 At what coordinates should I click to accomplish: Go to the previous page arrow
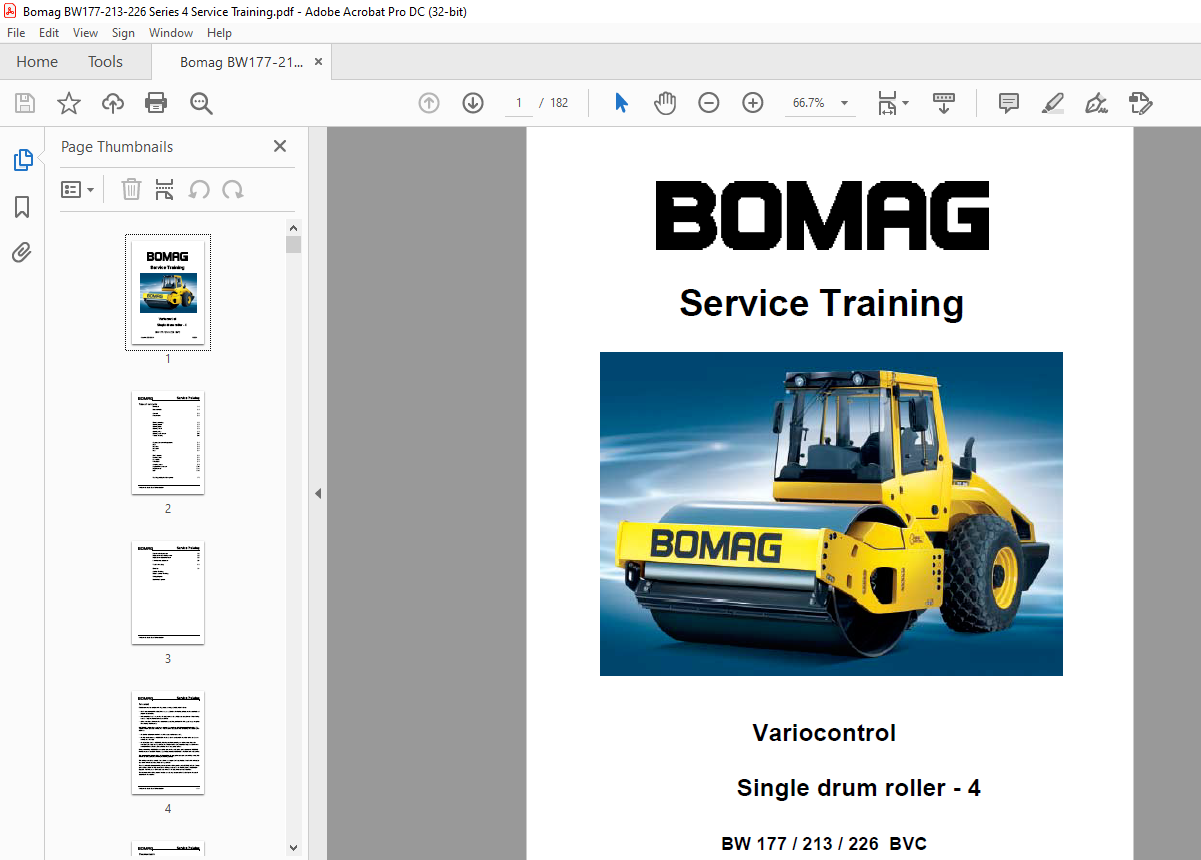[x=429, y=103]
